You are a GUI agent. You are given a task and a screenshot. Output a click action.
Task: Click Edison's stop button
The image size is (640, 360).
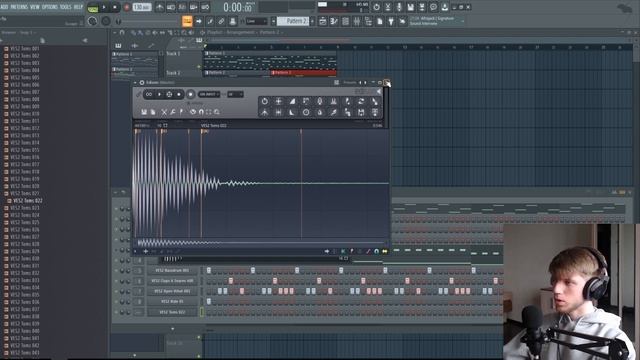point(179,94)
